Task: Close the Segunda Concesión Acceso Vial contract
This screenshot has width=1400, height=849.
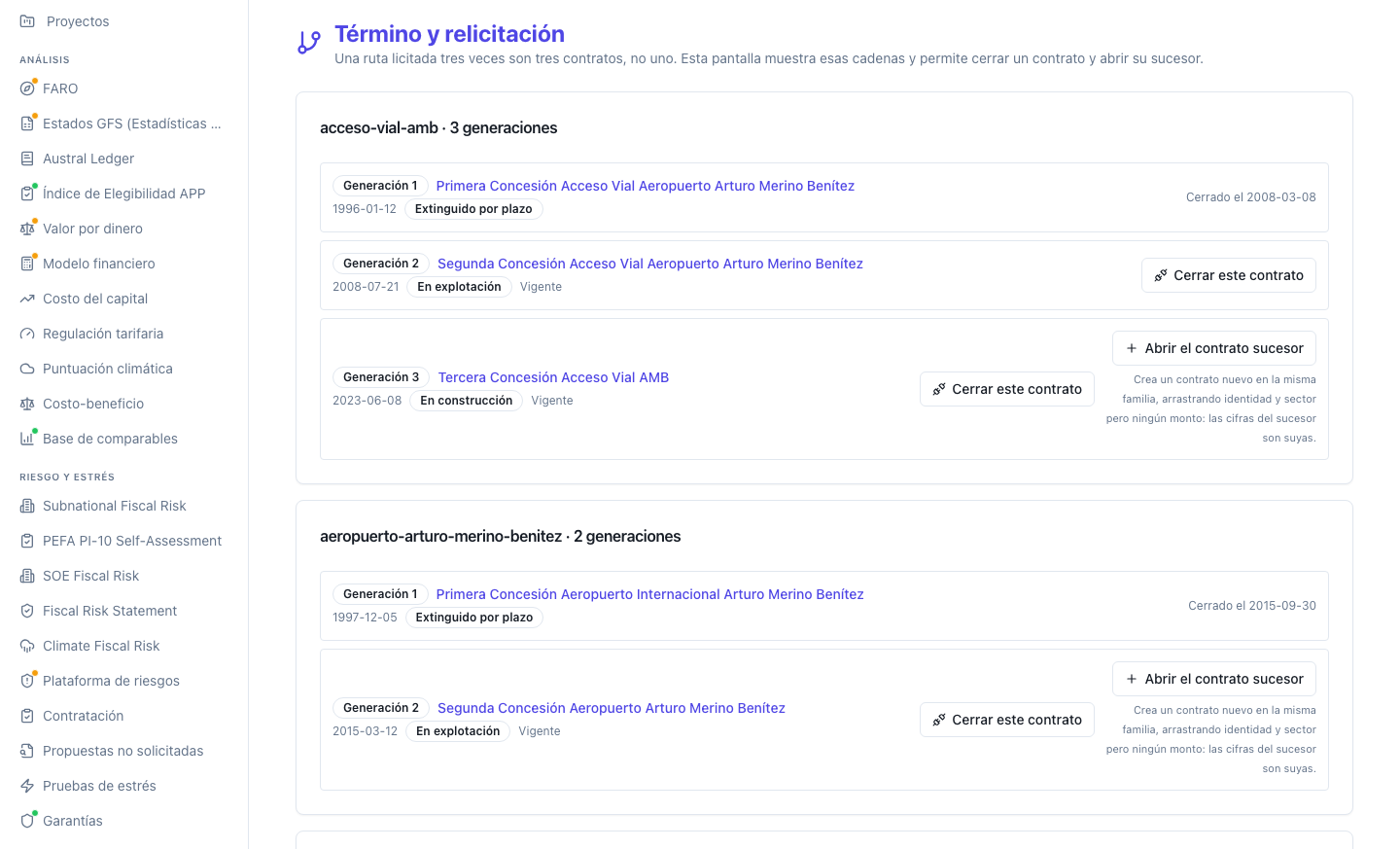Action: click(x=1229, y=275)
